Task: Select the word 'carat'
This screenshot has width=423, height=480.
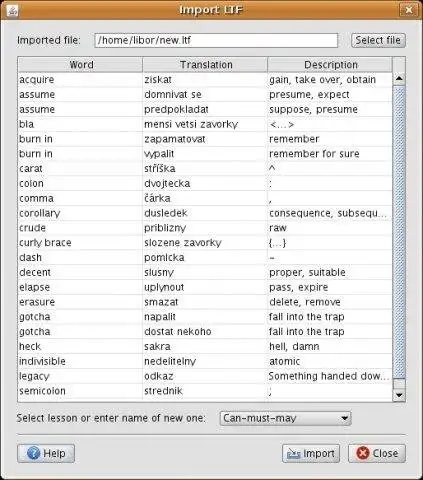Action: click(x=80, y=169)
